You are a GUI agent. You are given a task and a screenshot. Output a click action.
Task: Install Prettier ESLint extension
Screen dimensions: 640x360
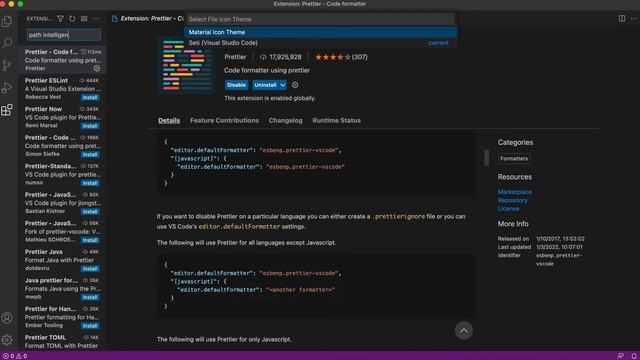click(x=90, y=98)
